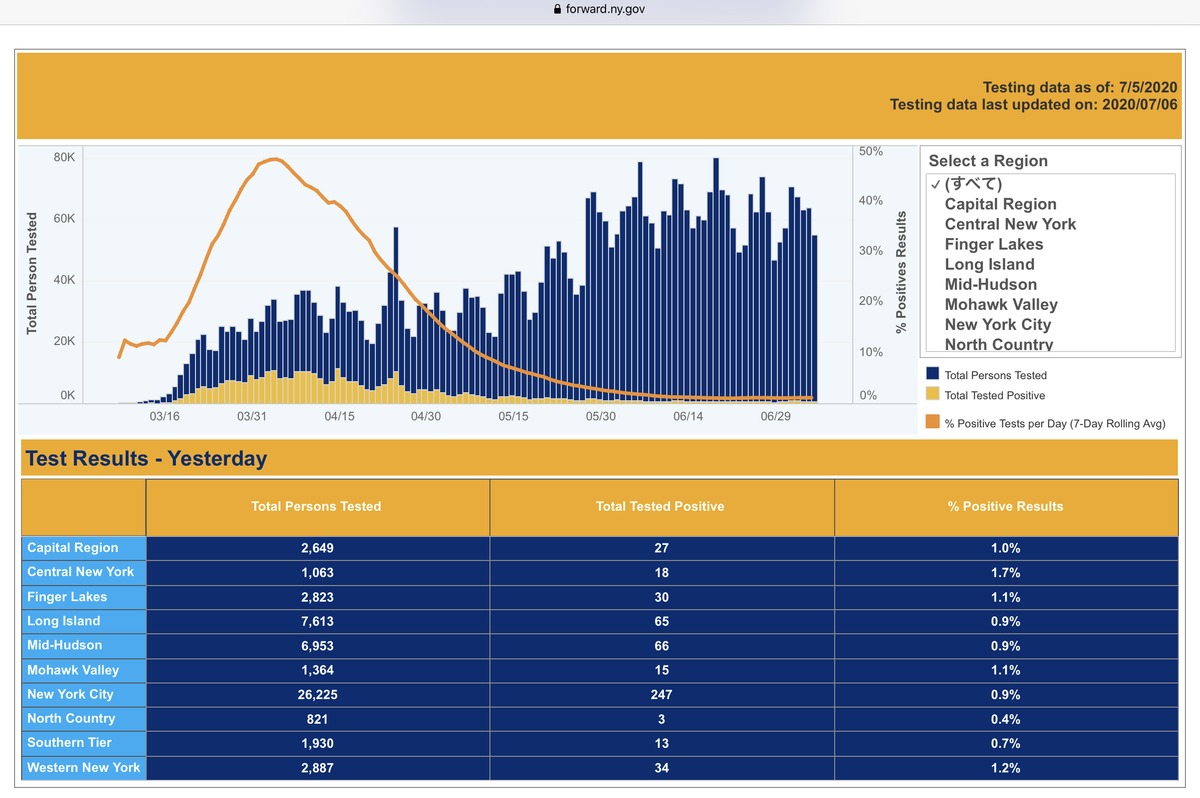Click the yellow Total Tested Positive swatch
Viewport: 1200px width, 798px height.
point(933,394)
